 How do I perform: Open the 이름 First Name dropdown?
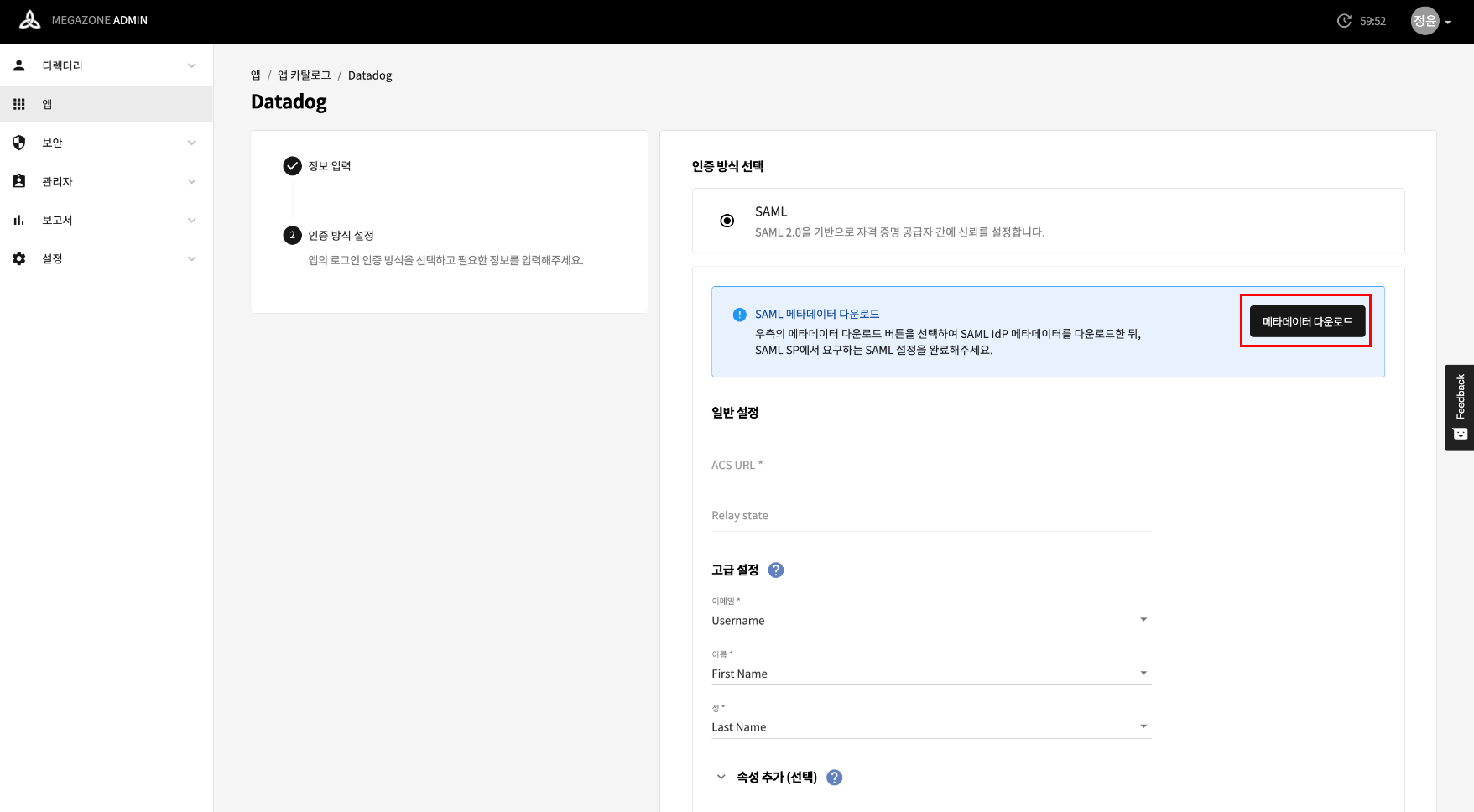[931, 674]
